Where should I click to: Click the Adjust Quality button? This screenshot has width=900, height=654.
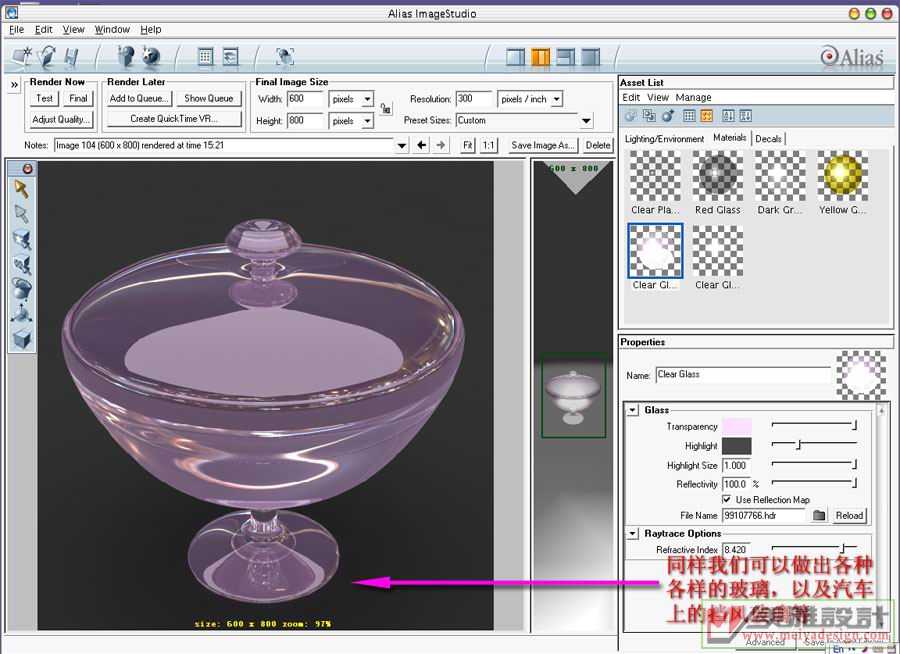click(x=62, y=119)
